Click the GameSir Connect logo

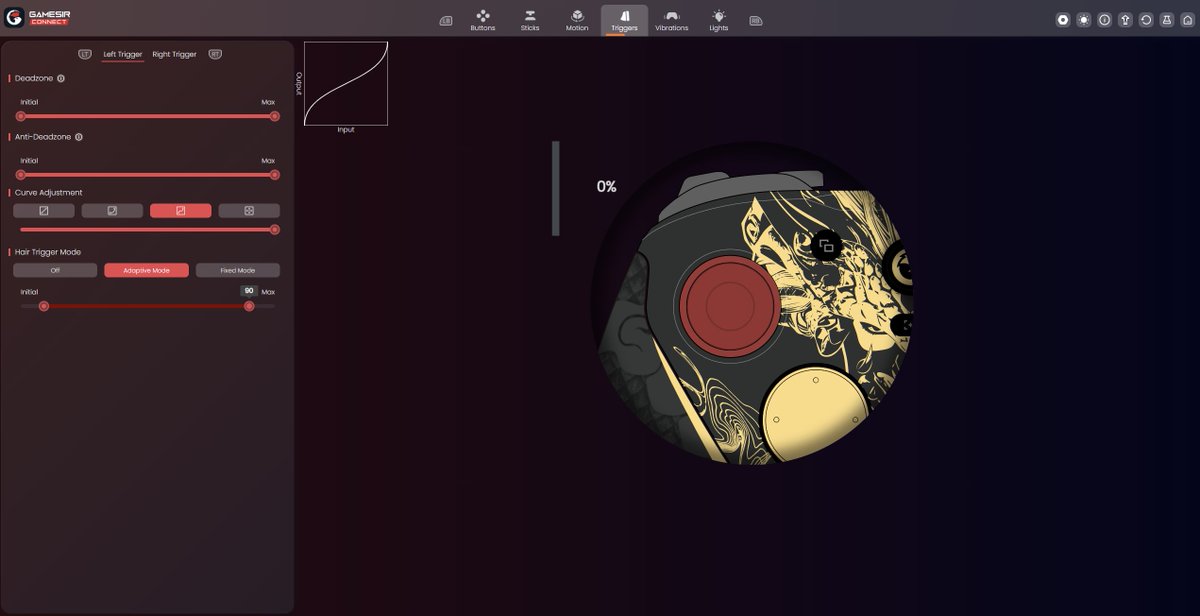38,17
